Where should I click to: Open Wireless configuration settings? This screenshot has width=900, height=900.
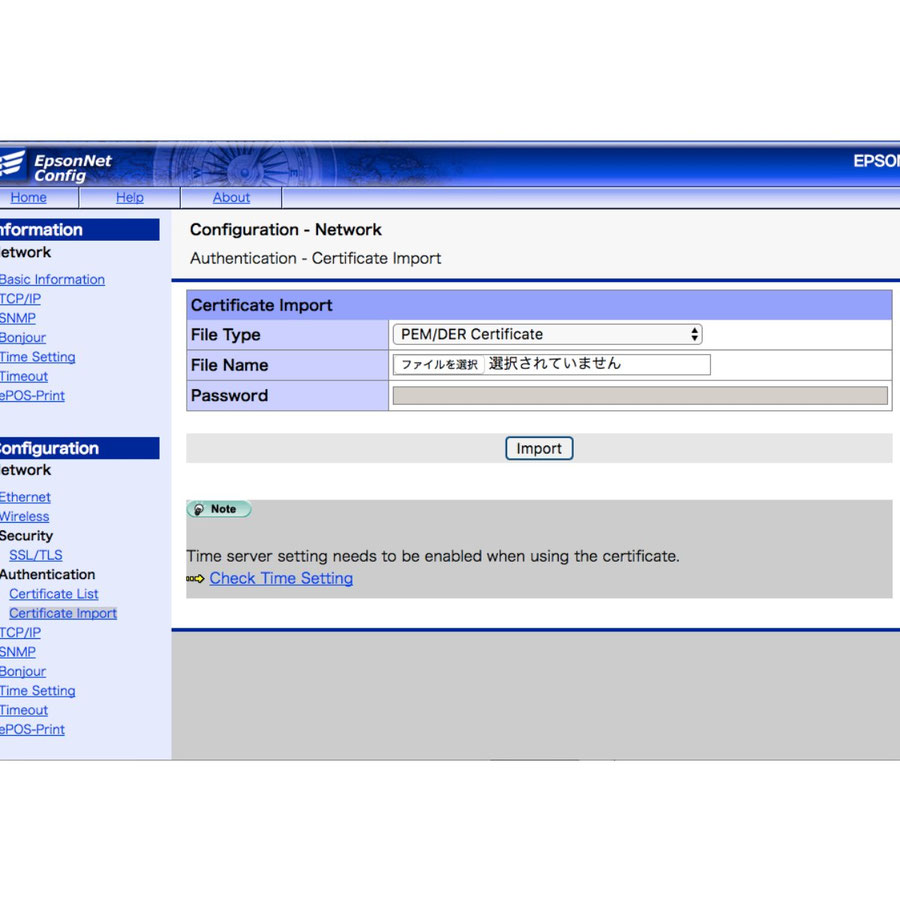tap(24, 517)
